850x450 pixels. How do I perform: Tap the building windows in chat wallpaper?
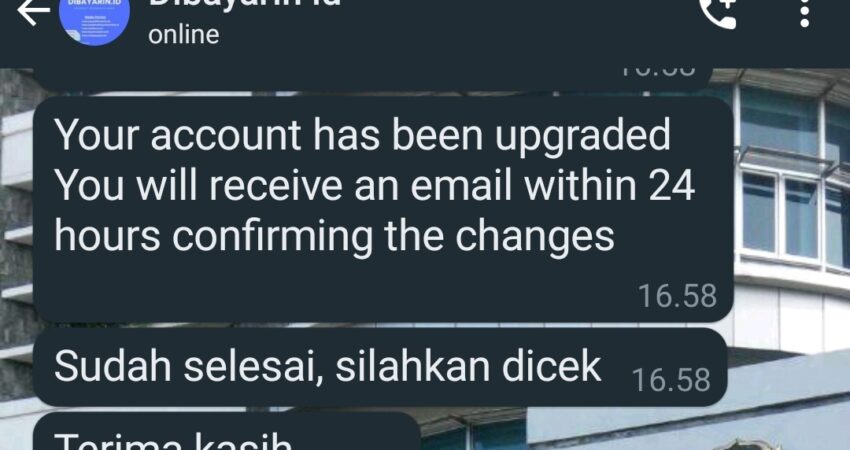click(x=793, y=179)
